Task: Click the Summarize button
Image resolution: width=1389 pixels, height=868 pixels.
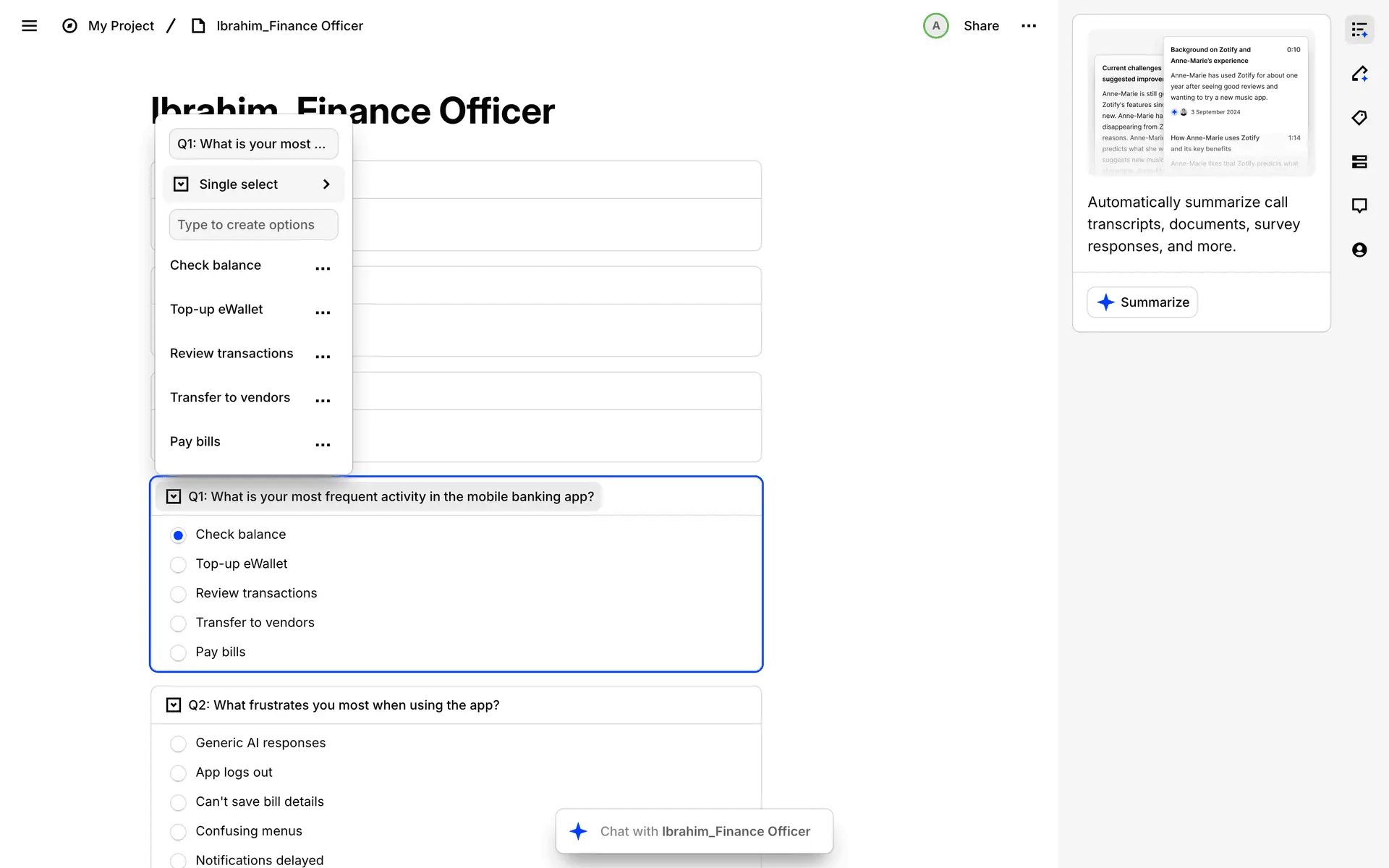Action: [x=1142, y=302]
